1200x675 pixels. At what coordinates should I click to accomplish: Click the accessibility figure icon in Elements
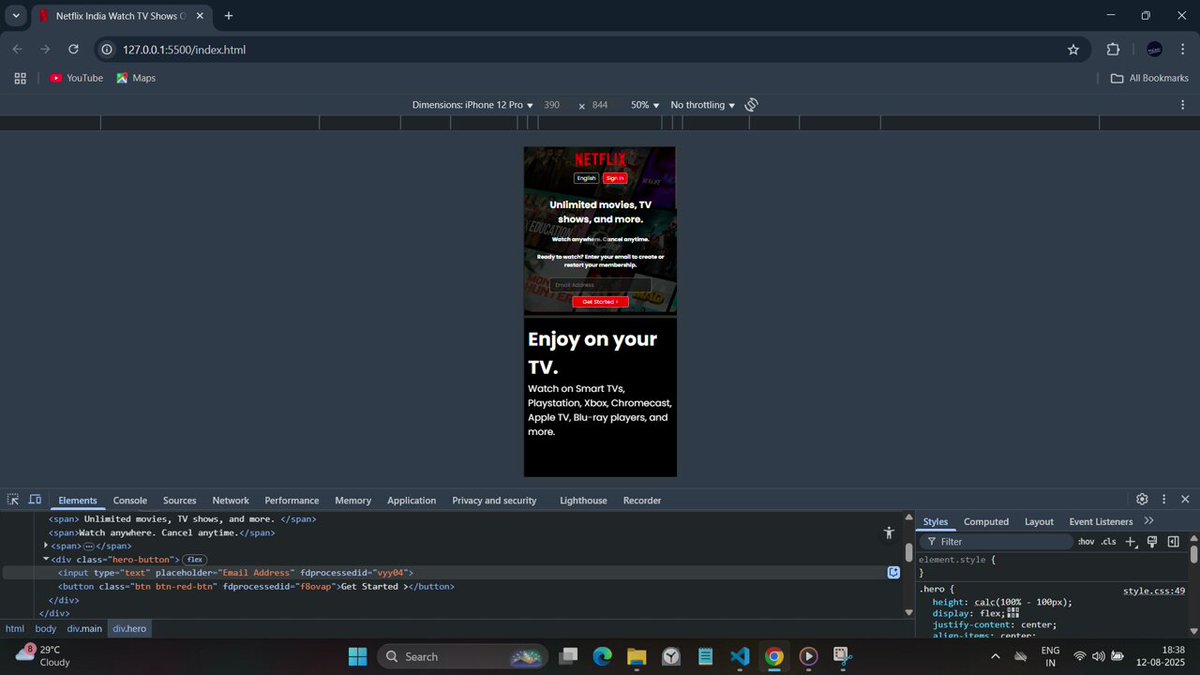(x=888, y=533)
